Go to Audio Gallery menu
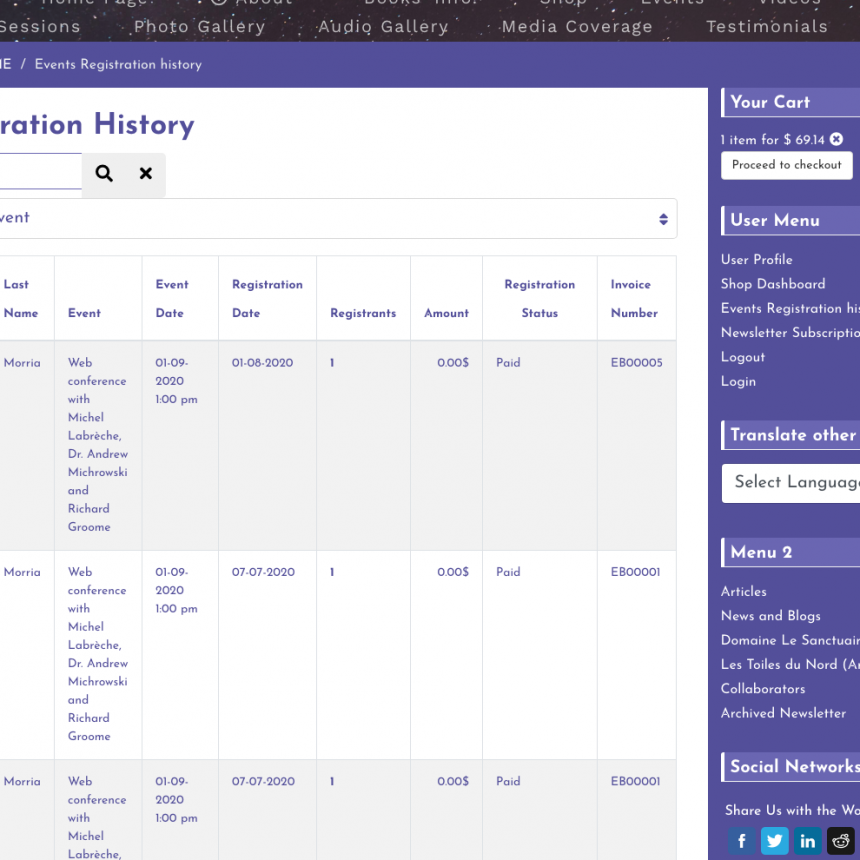 (383, 27)
